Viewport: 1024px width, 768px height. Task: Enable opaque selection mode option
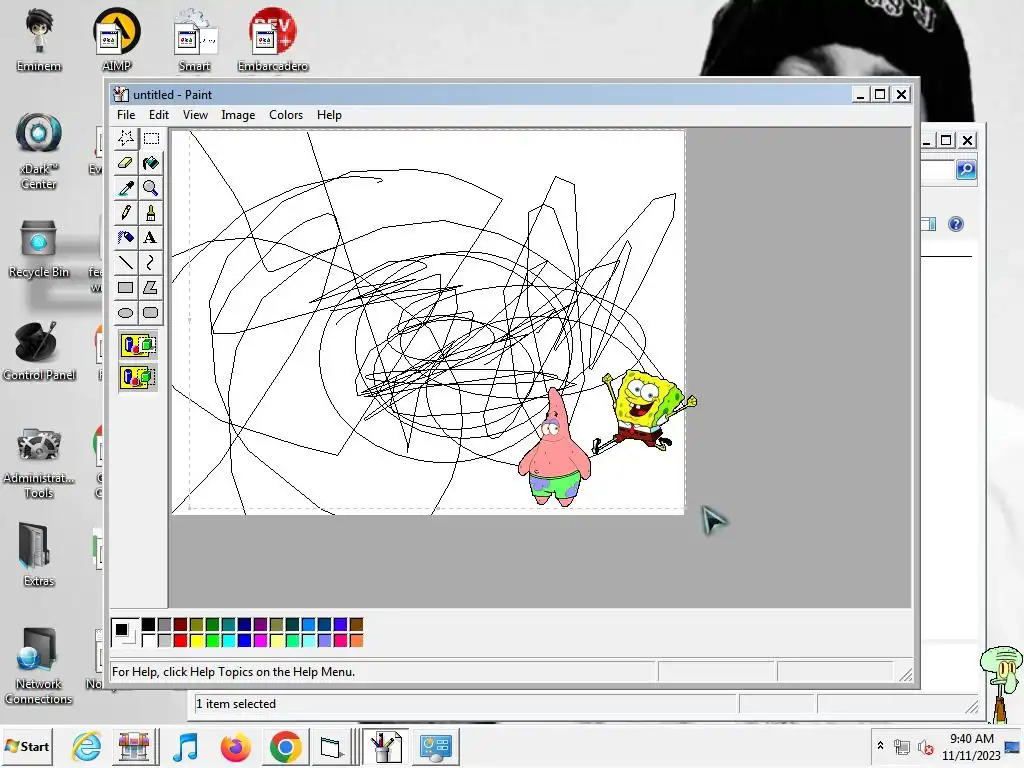[x=138, y=345]
